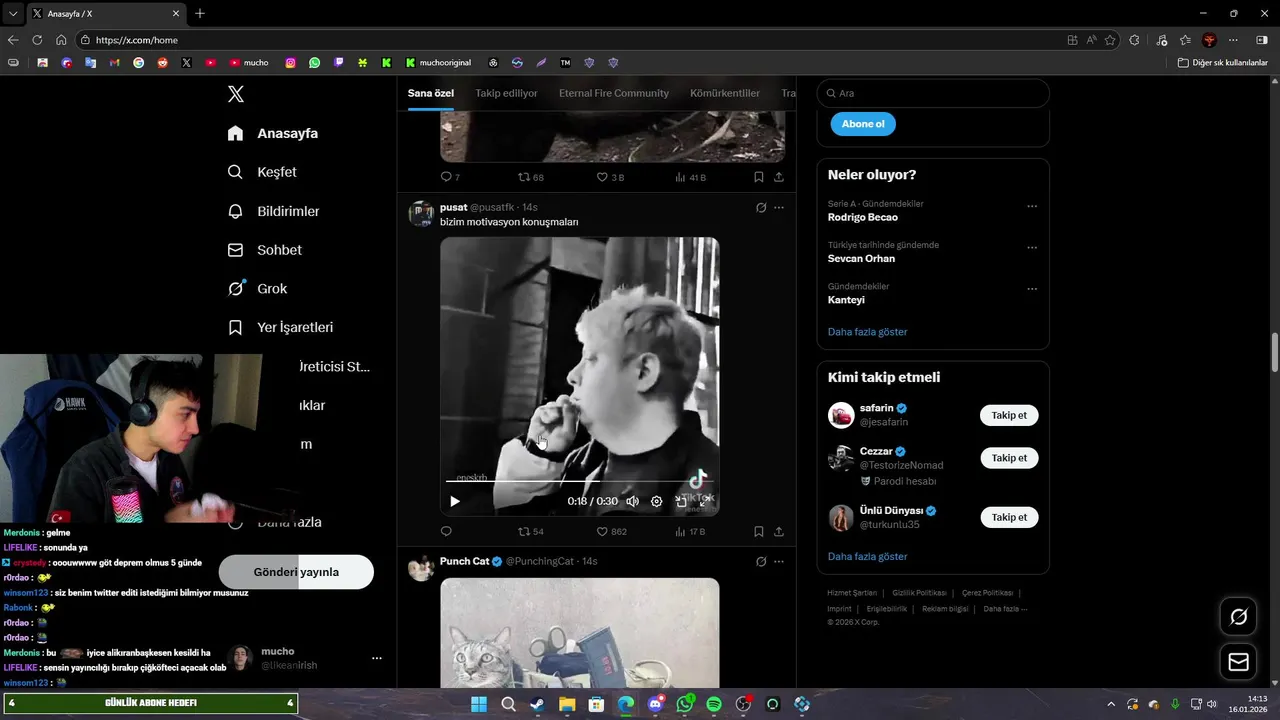Go to the browser home page
The height and width of the screenshot is (720, 1280).
tap(61, 40)
